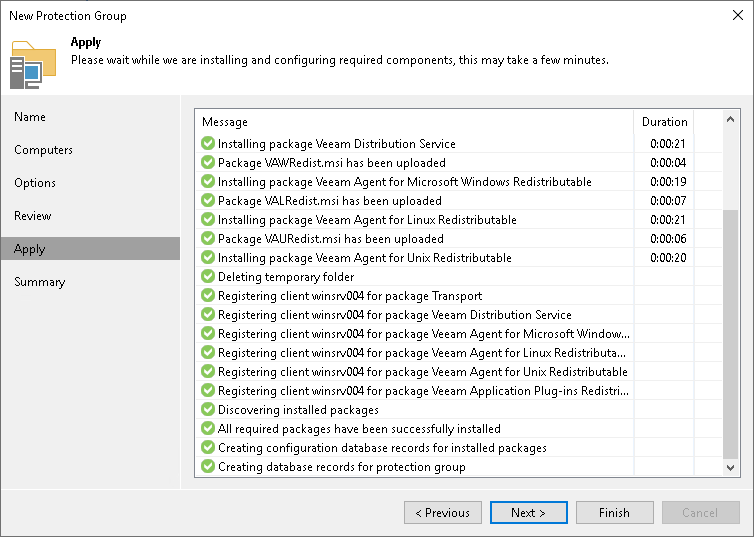Click status icon for Registering client Application Plug-ins Redistri...
The width and height of the screenshot is (754, 537).
pyautogui.click(x=208, y=390)
